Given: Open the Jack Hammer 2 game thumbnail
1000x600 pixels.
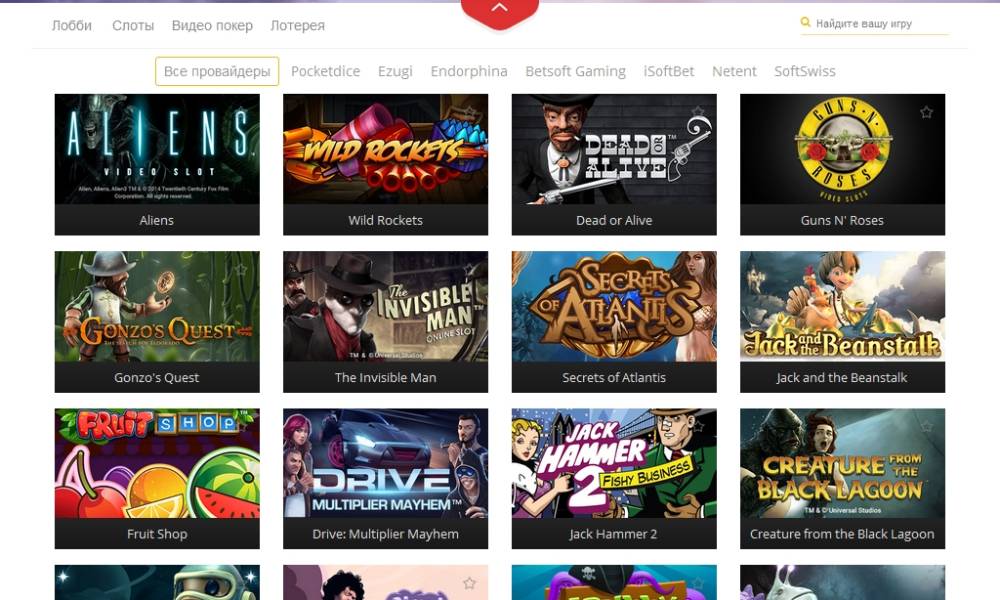Looking at the screenshot, I should tap(614, 464).
